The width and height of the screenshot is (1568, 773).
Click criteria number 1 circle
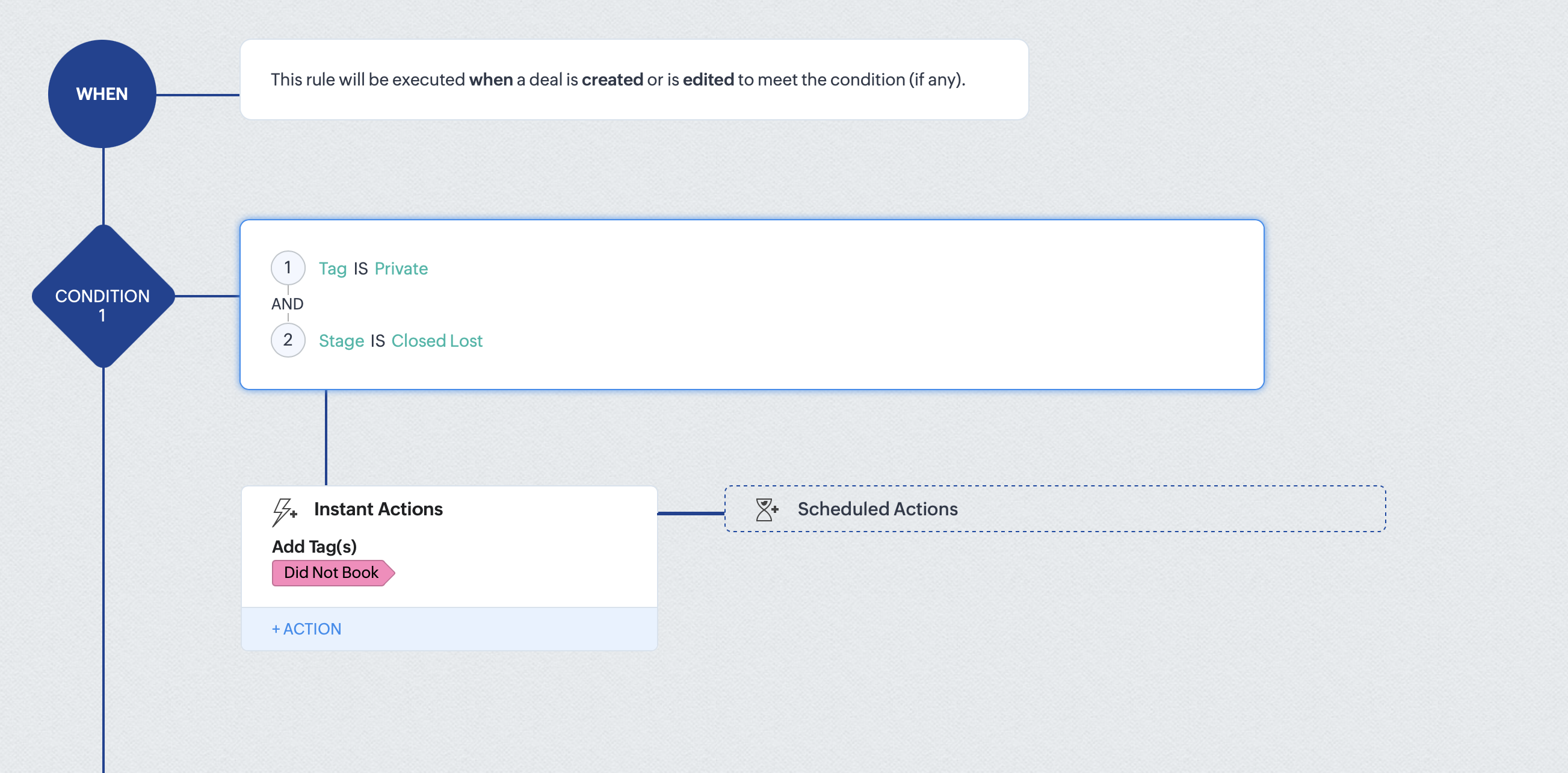[288, 268]
